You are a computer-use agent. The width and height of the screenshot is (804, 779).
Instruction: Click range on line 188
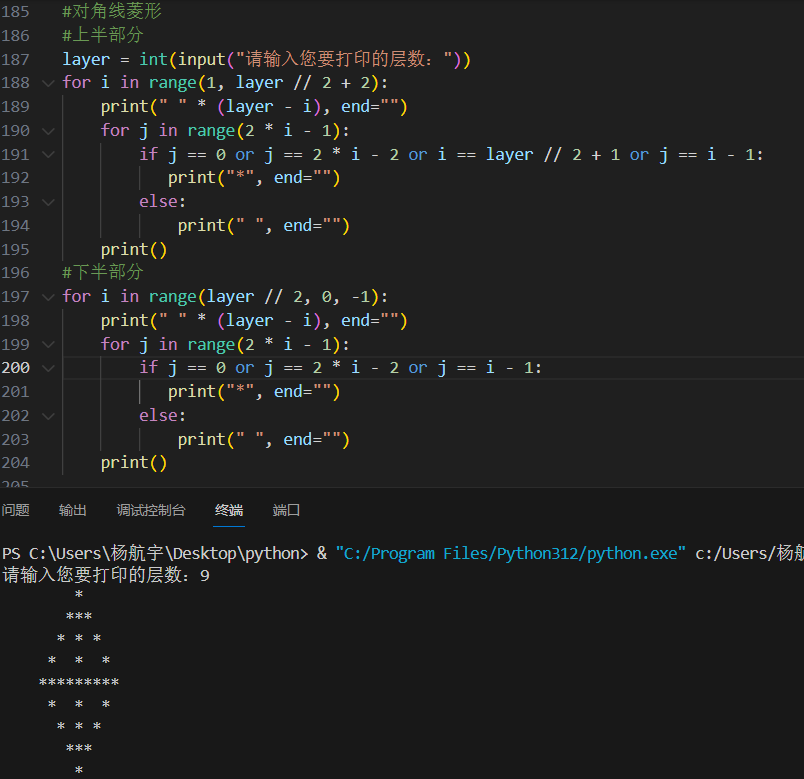173,83
